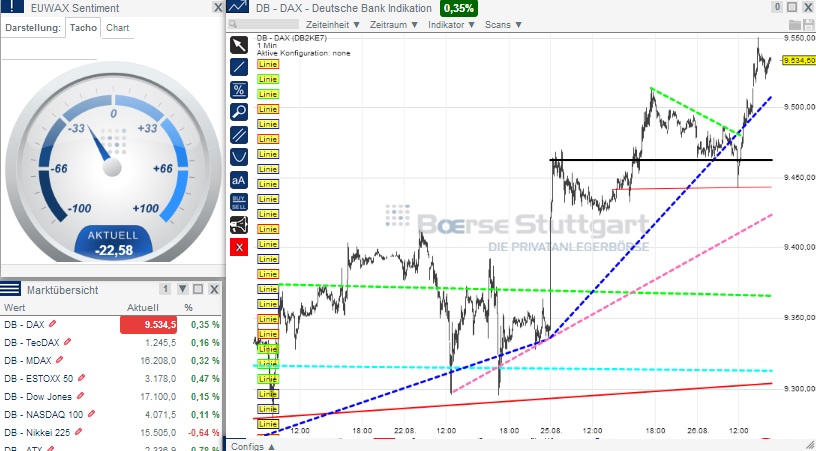Select the DB - Dow Jones row name
This screenshot has height=451, width=816.
point(38,396)
